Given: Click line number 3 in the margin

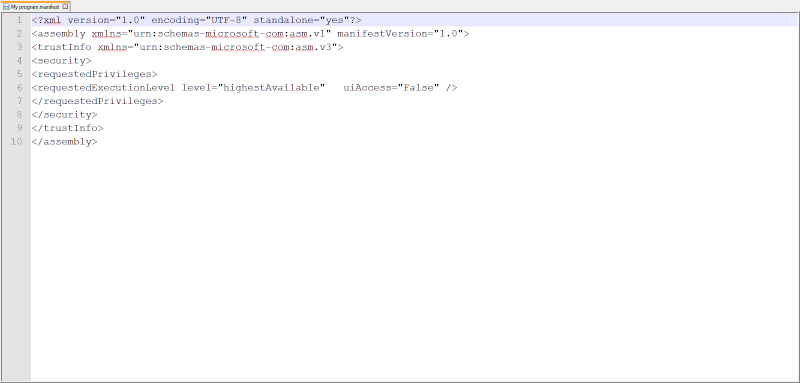Looking at the screenshot, I should point(19,47).
